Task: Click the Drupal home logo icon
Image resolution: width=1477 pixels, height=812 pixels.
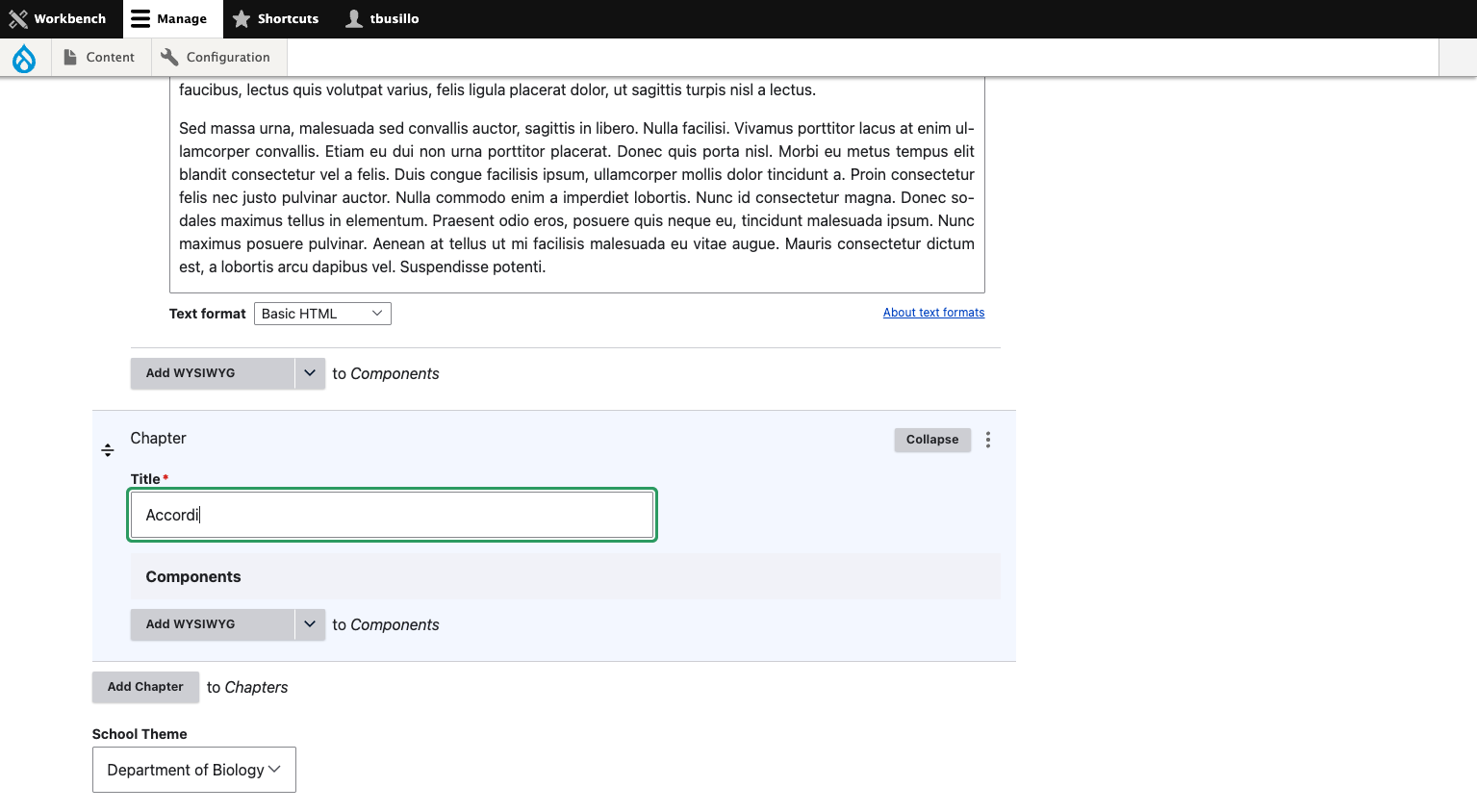Action: [24, 59]
